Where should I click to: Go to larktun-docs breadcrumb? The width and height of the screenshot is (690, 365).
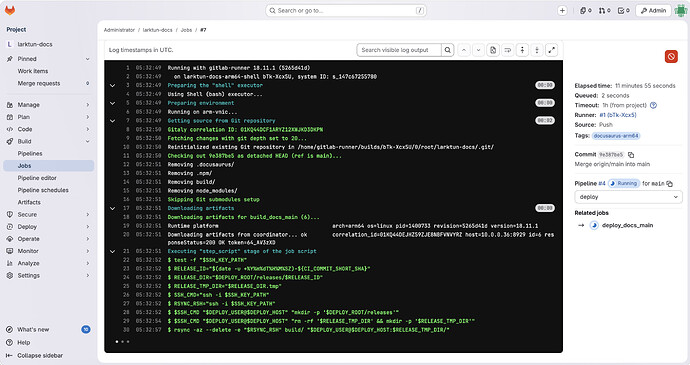[x=158, y=30]
